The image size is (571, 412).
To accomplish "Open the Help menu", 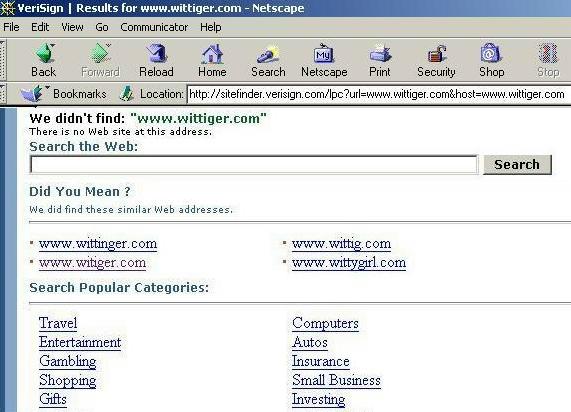I will point(210,27).
